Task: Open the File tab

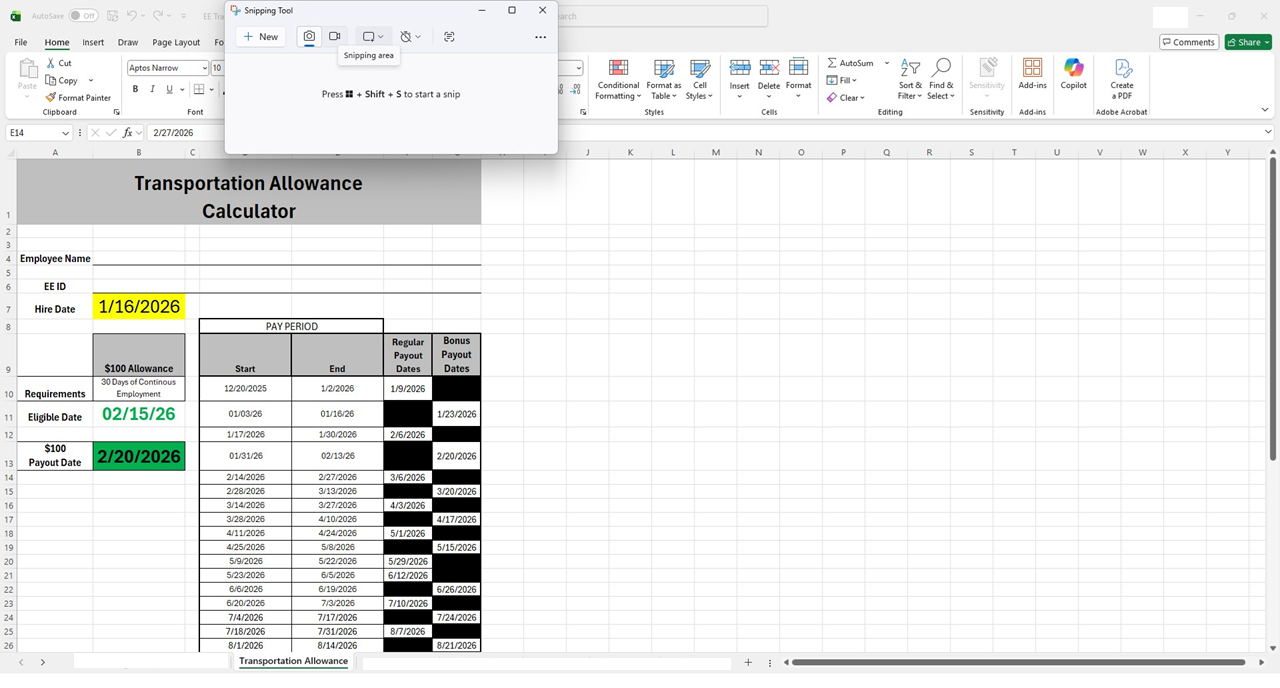Action: pos(21,42)
